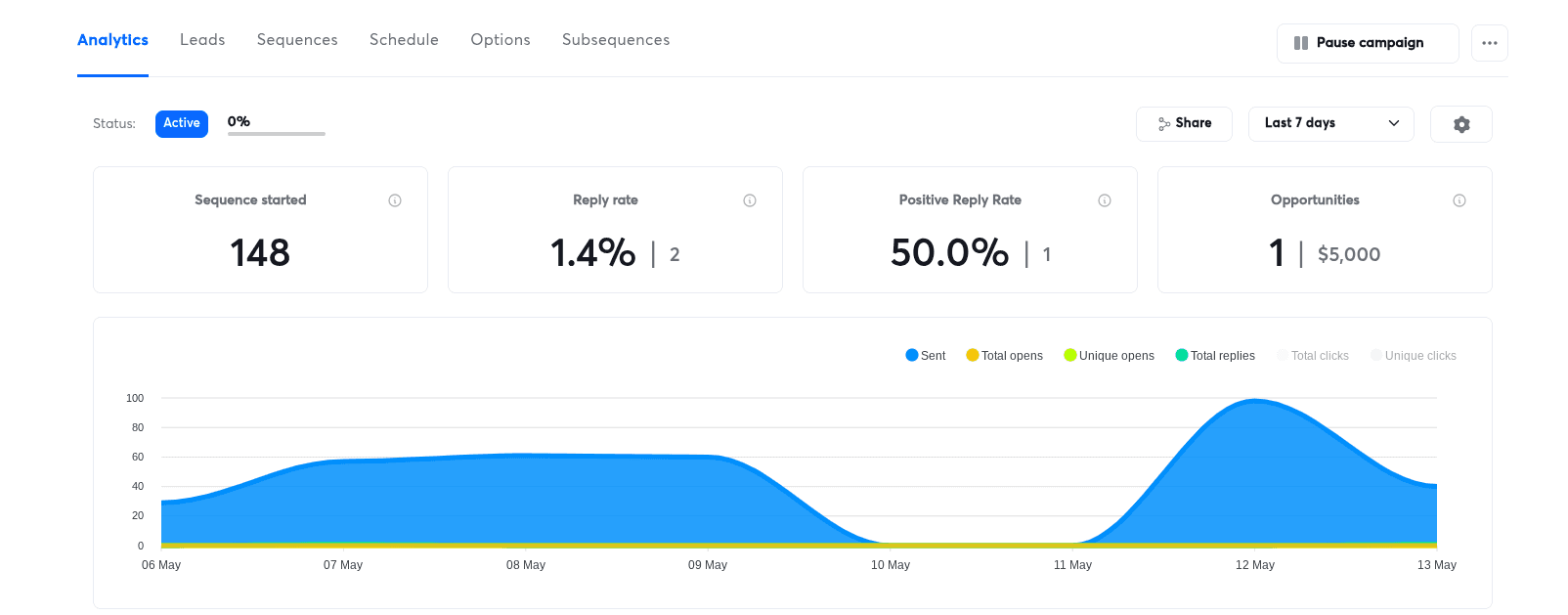The height and width of the screenshot is (615, 1568).
Task: Show info for Reply rate card
Action: click(x=750, y=200)
